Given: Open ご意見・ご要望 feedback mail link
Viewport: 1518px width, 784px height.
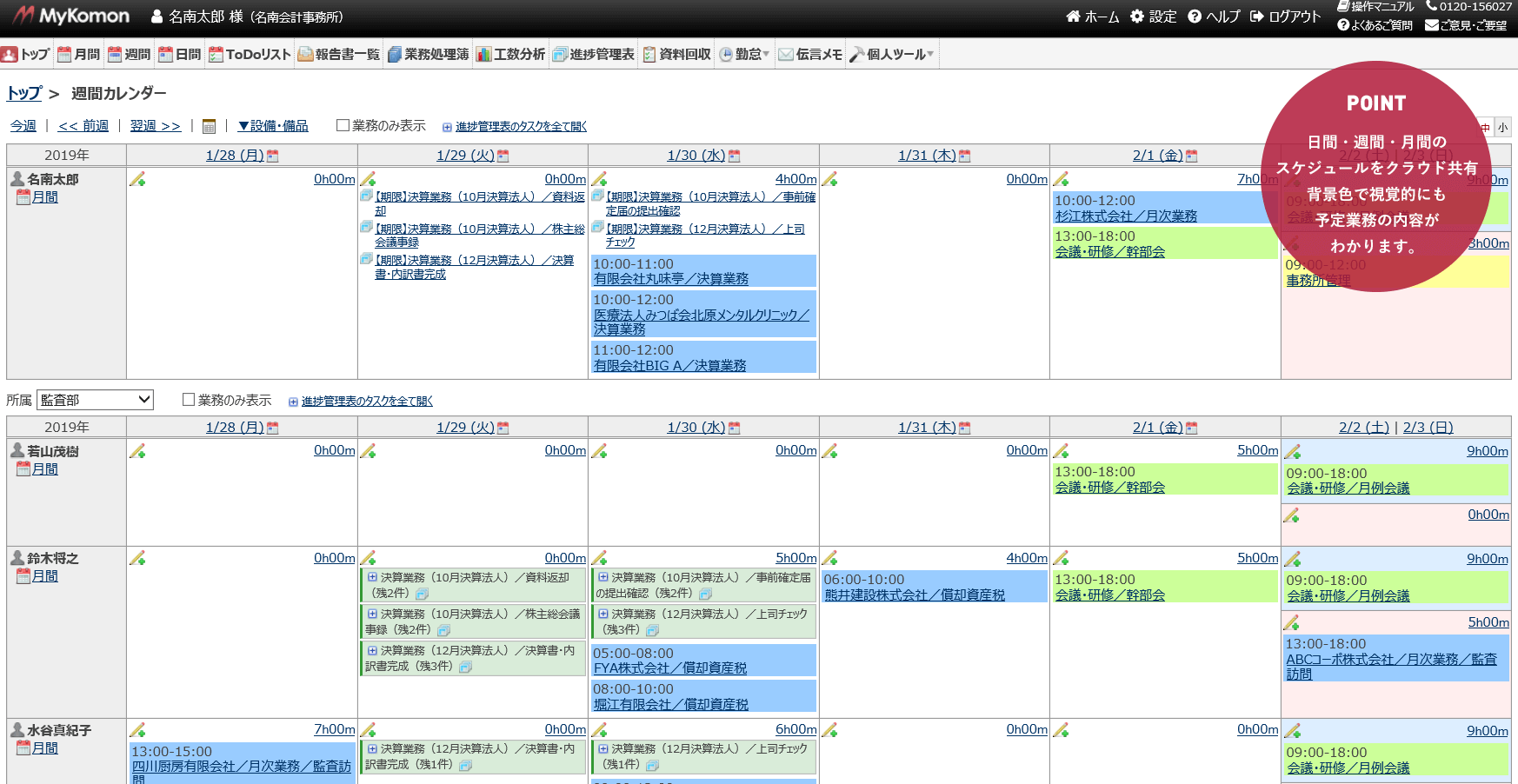Looking at the screenshot, I should (x=1466, y=25).
